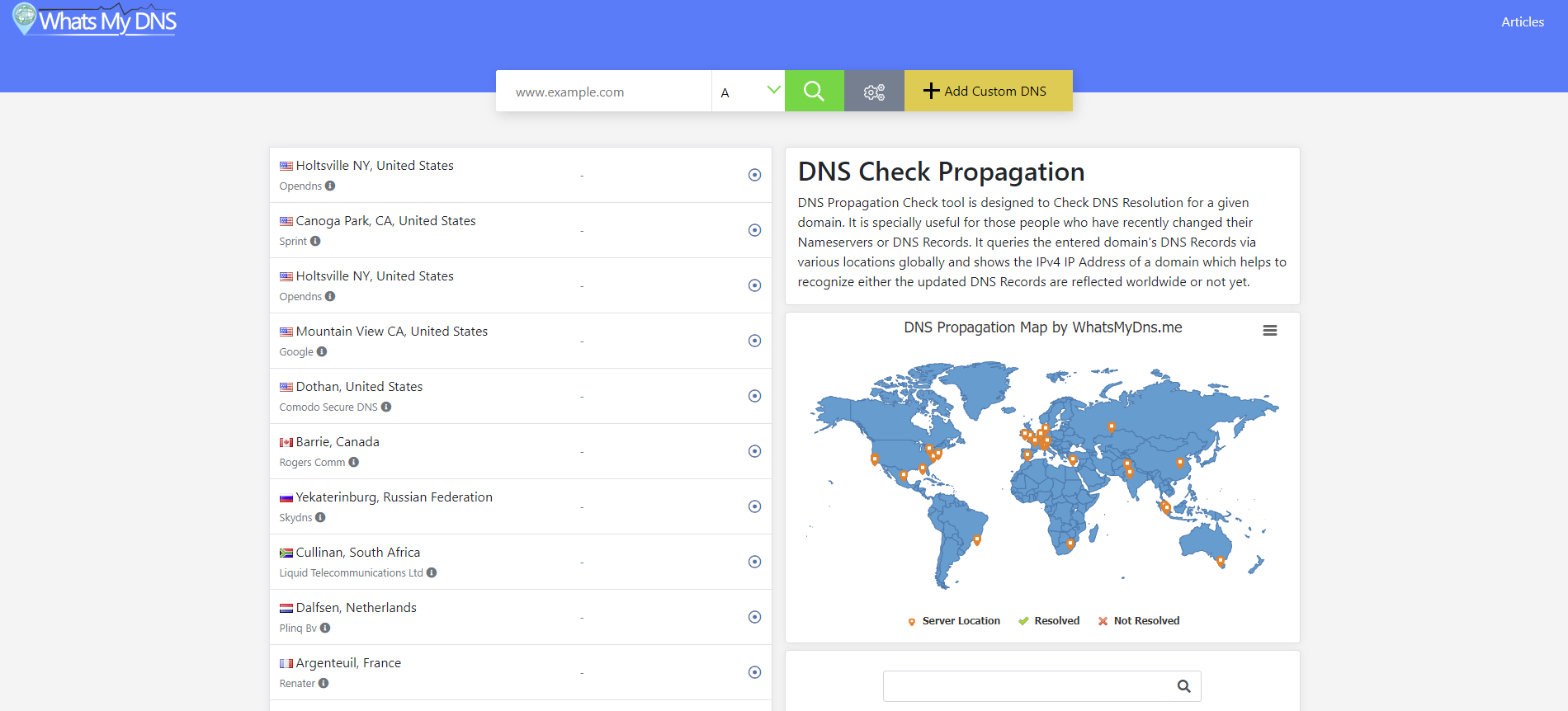
Task: Select Dalfsen, Netherlands text
Action: point(357,607)
